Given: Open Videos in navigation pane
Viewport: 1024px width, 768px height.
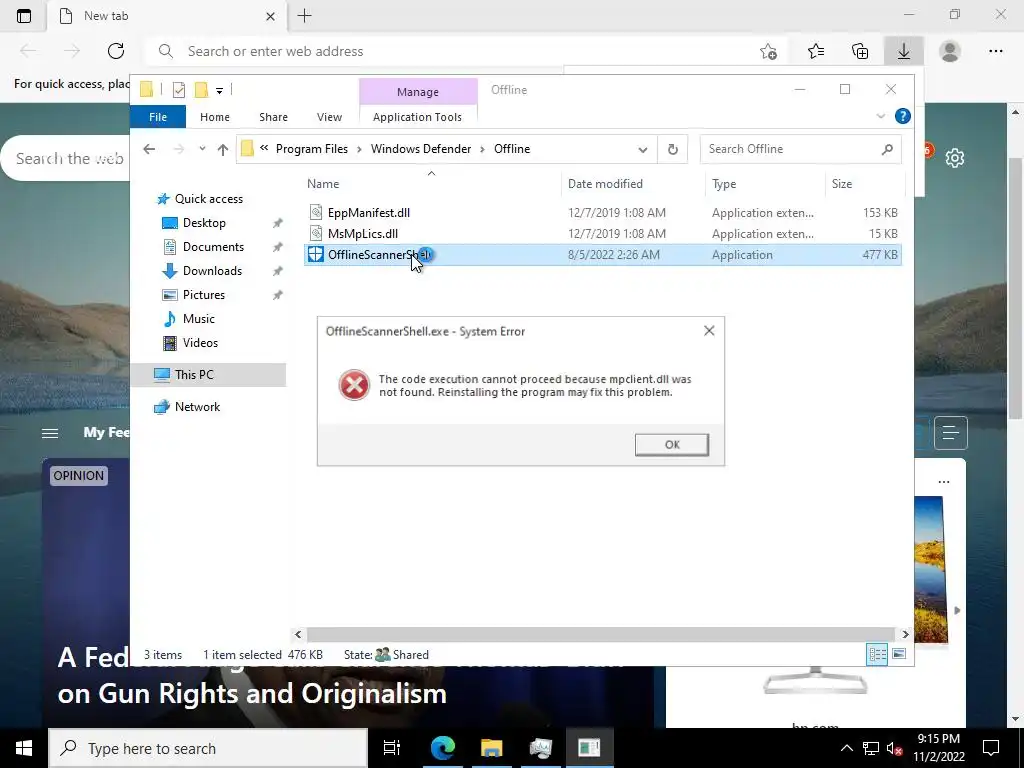Looking at the screenshot, I should click(200, 343).
